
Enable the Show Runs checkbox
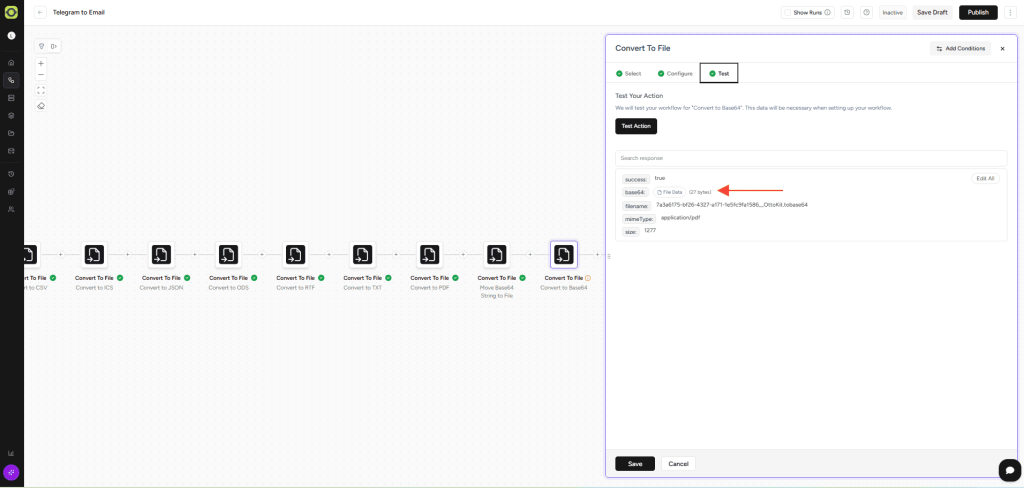pos(788,13)
